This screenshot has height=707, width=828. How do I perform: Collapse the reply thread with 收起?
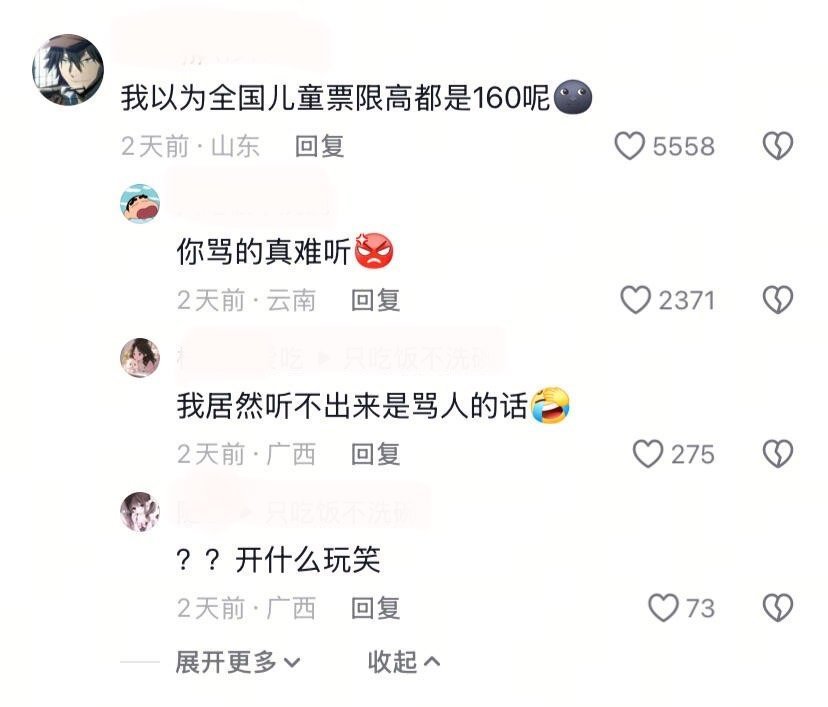[403, 662]
